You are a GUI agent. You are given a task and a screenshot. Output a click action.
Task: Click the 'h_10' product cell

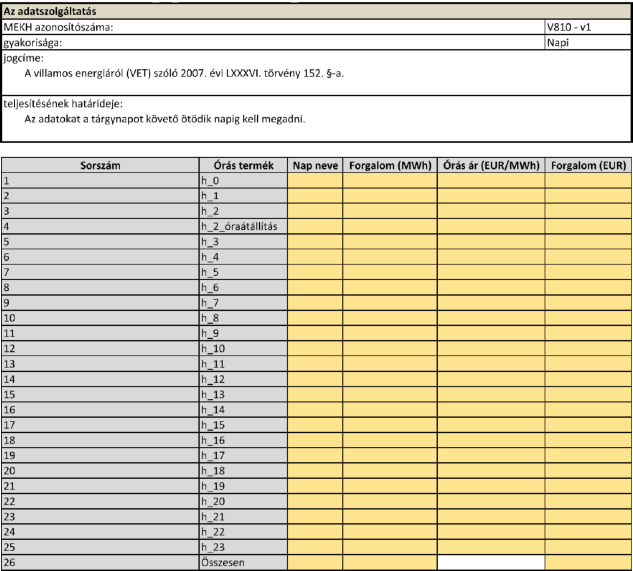point(243,348)
